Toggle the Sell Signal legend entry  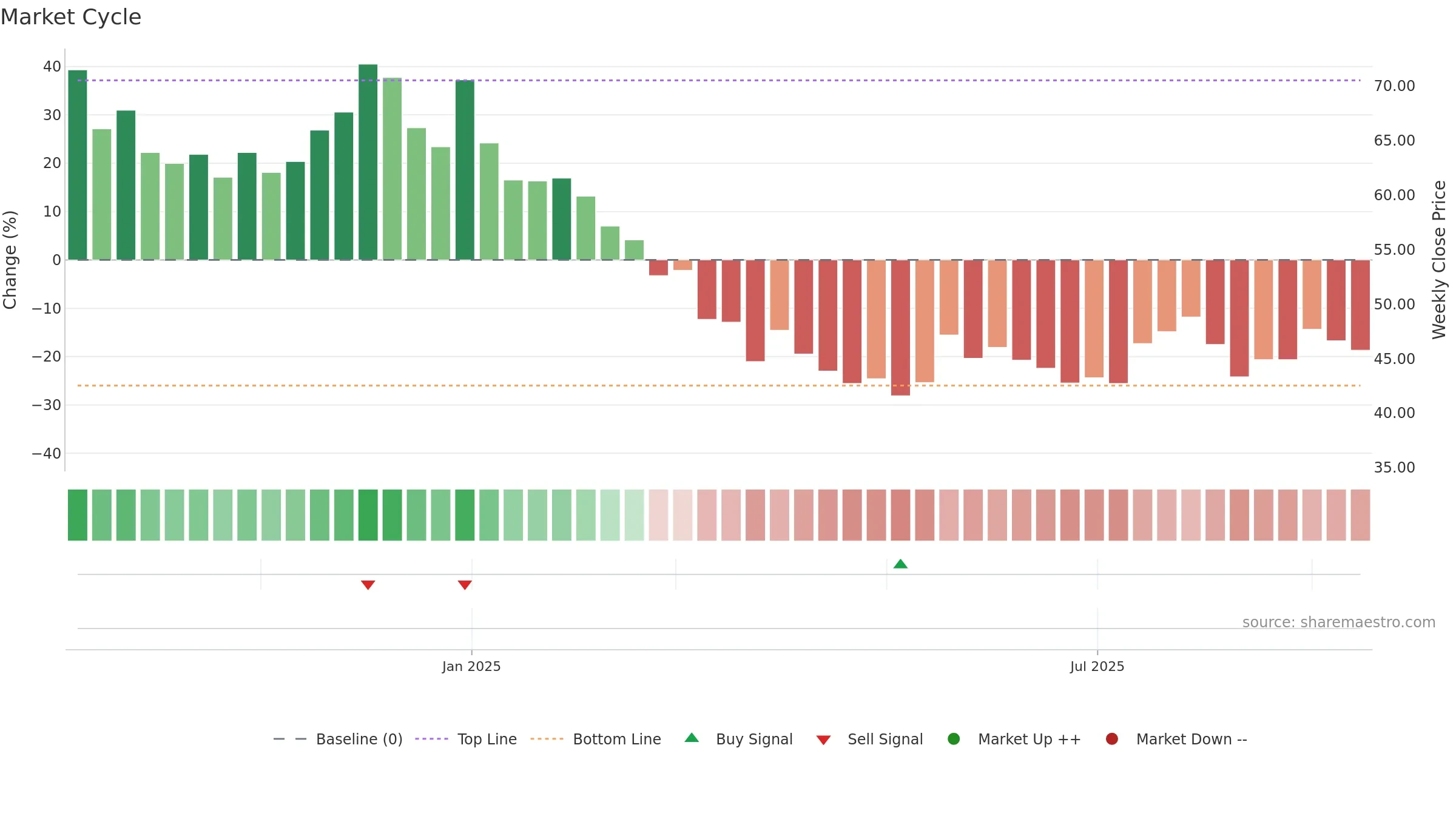click(x=869, y=739)
